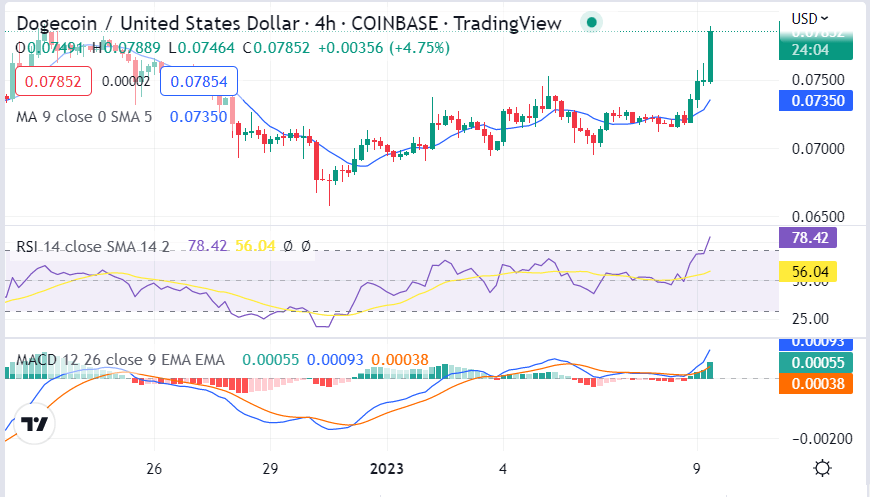Click the -0.00200 MACD axis label
The image size is (870, 497).
(x=822, y=439)
